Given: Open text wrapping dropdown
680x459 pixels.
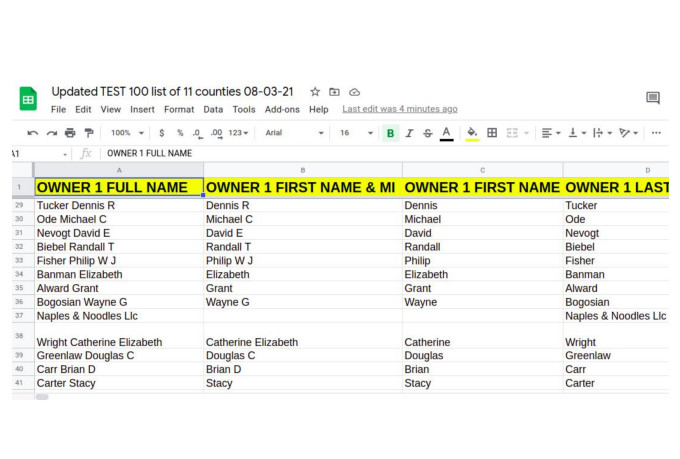Looking at the screenshot, I should pos(602,133).
